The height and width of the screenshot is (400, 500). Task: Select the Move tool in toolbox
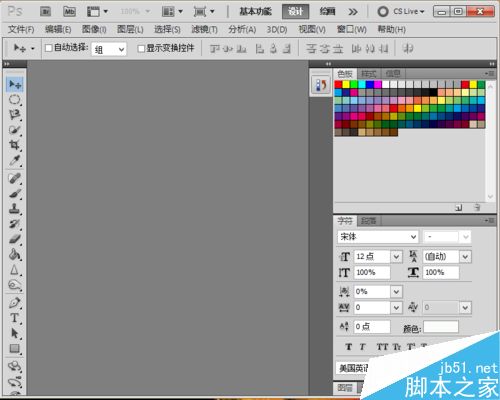15,85
